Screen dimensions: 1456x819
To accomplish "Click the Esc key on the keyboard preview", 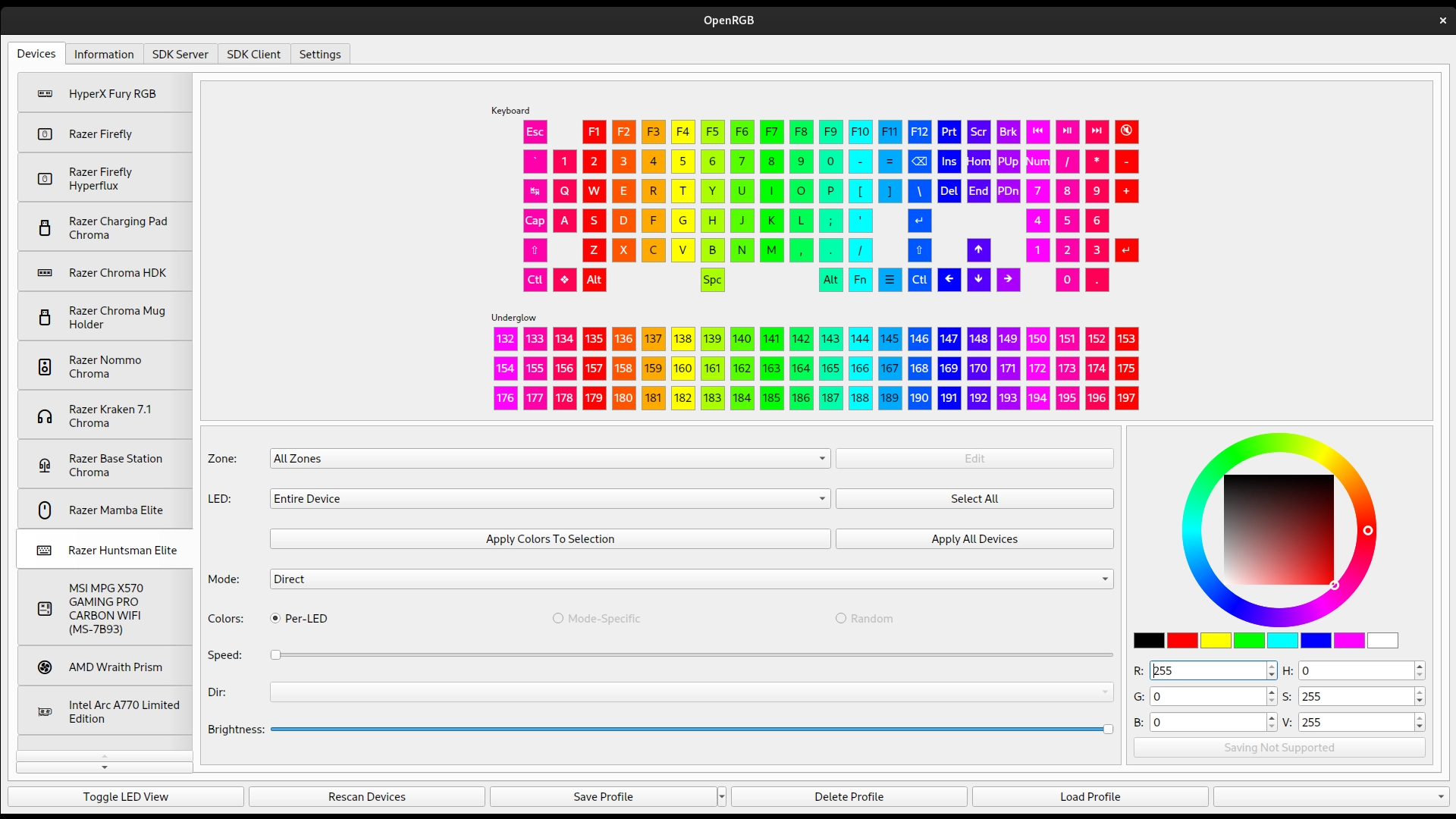I will pyautogui.click(x=535, y=131).
